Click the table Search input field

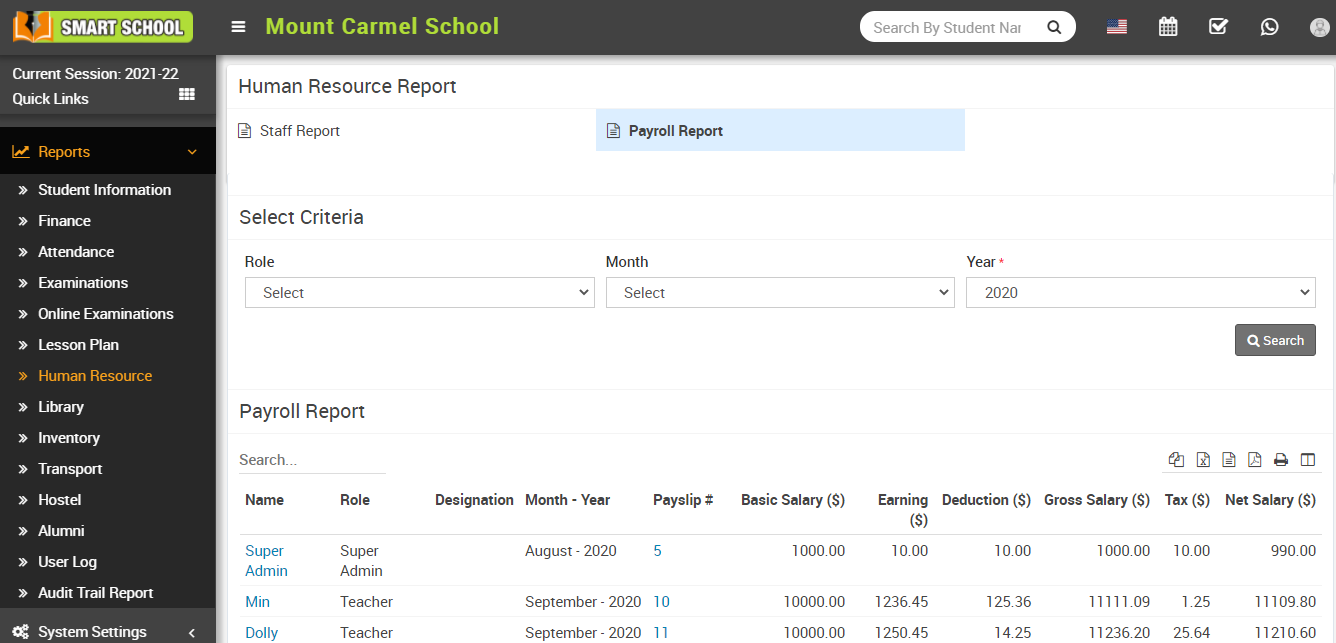tap(311, 459)
